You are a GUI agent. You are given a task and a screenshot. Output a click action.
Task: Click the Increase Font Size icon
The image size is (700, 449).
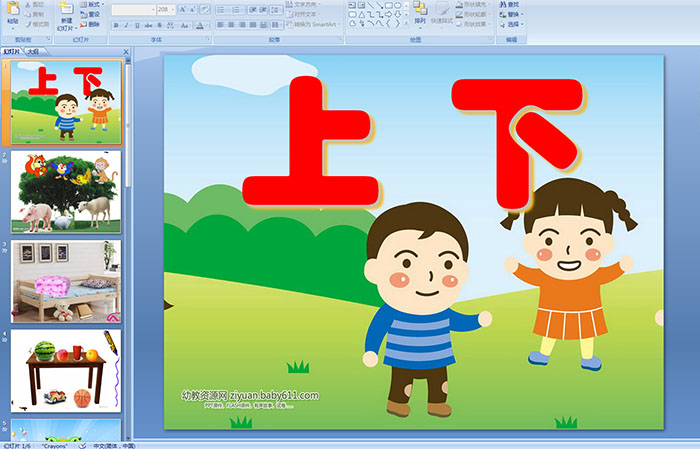pyautogui.click(x=183, y=9)
